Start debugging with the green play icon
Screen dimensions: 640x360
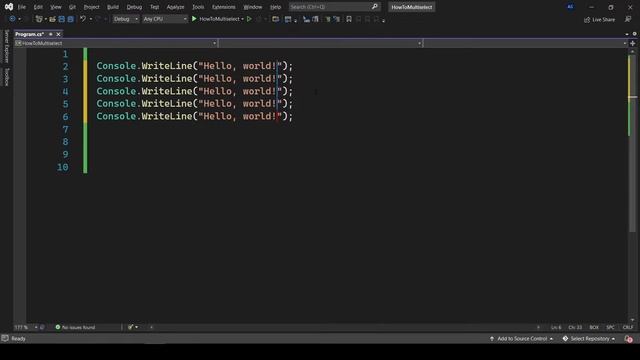click(194, 19)
